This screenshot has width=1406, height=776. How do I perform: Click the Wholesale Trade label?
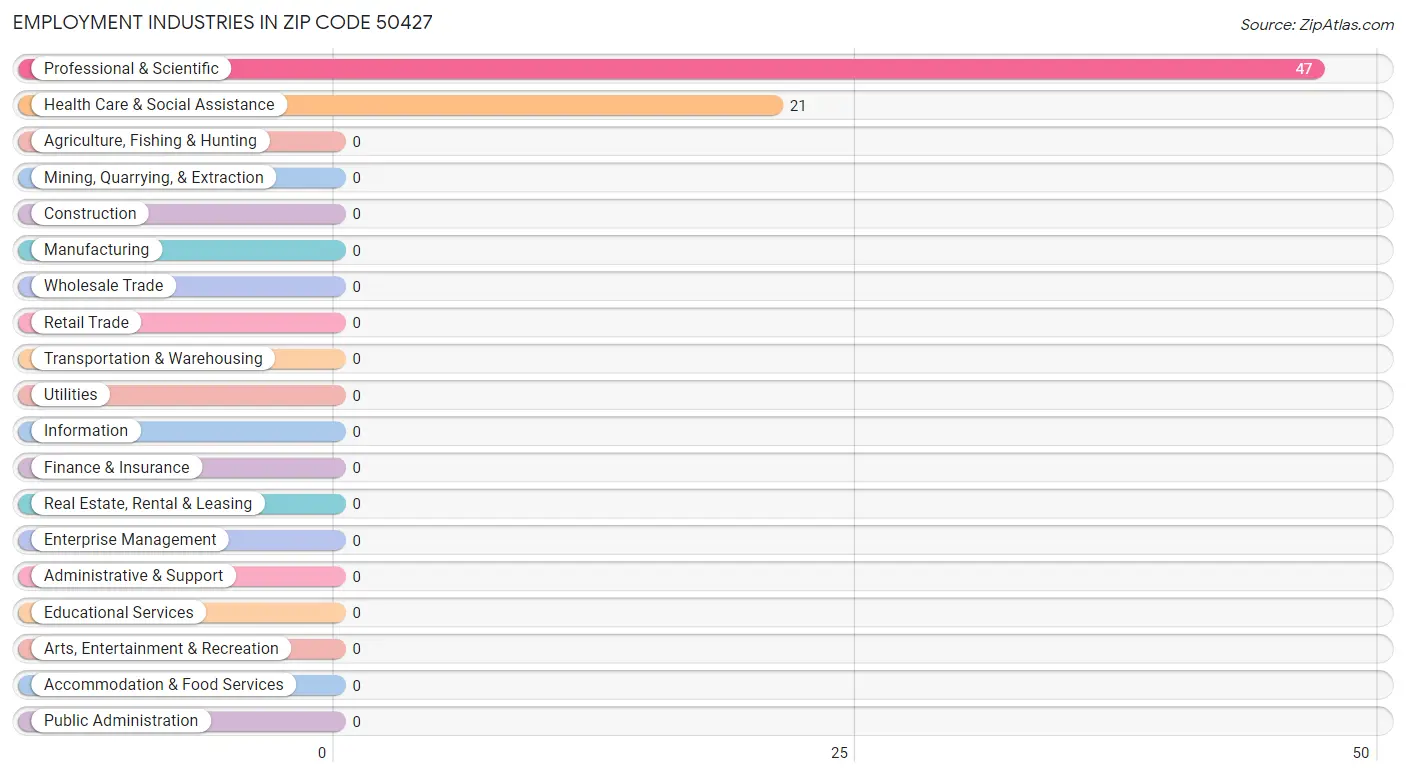pos(103,285)
